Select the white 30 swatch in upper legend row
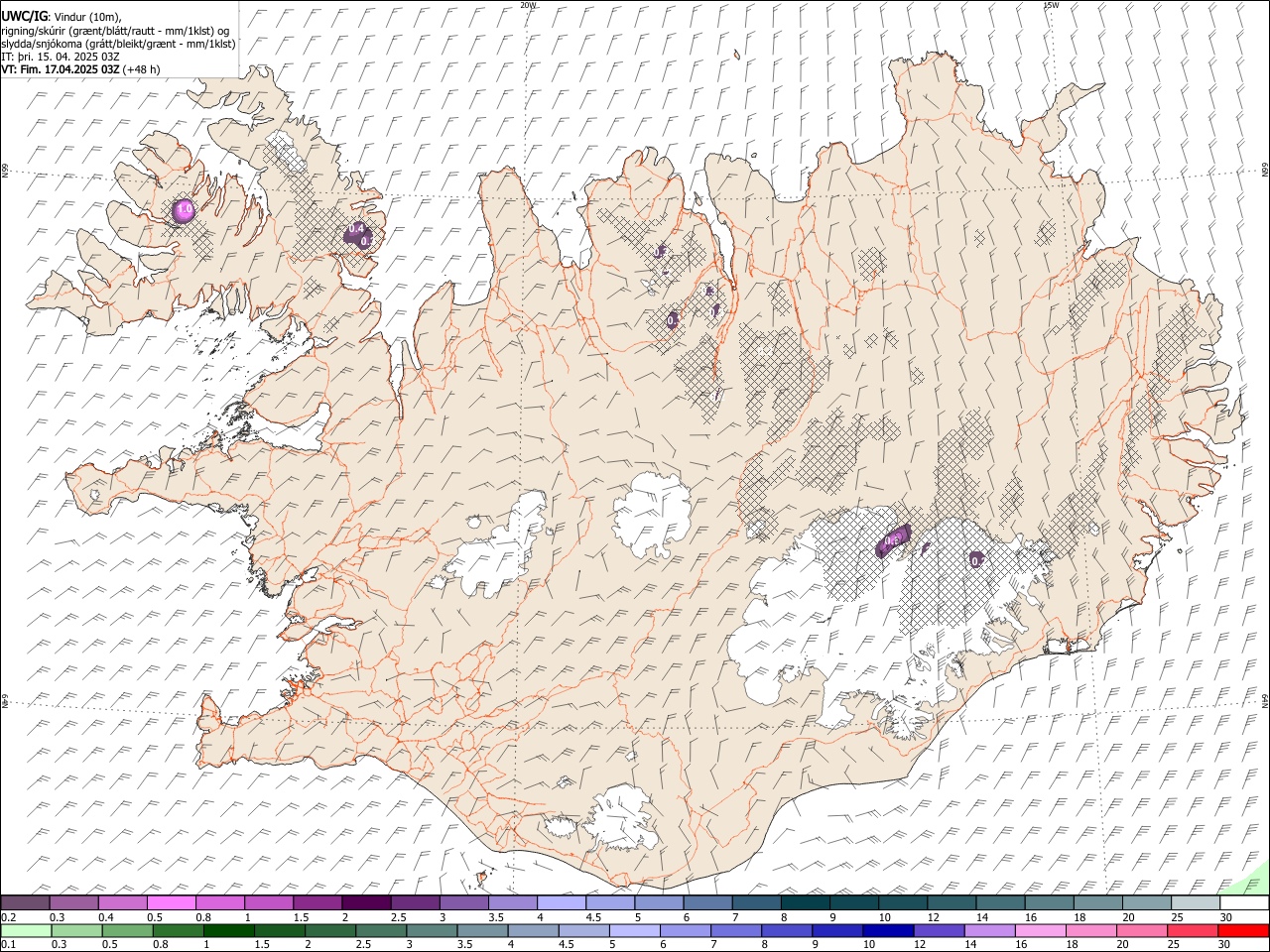Screen dimensions: 1270x952 (x=1244, y=902)
